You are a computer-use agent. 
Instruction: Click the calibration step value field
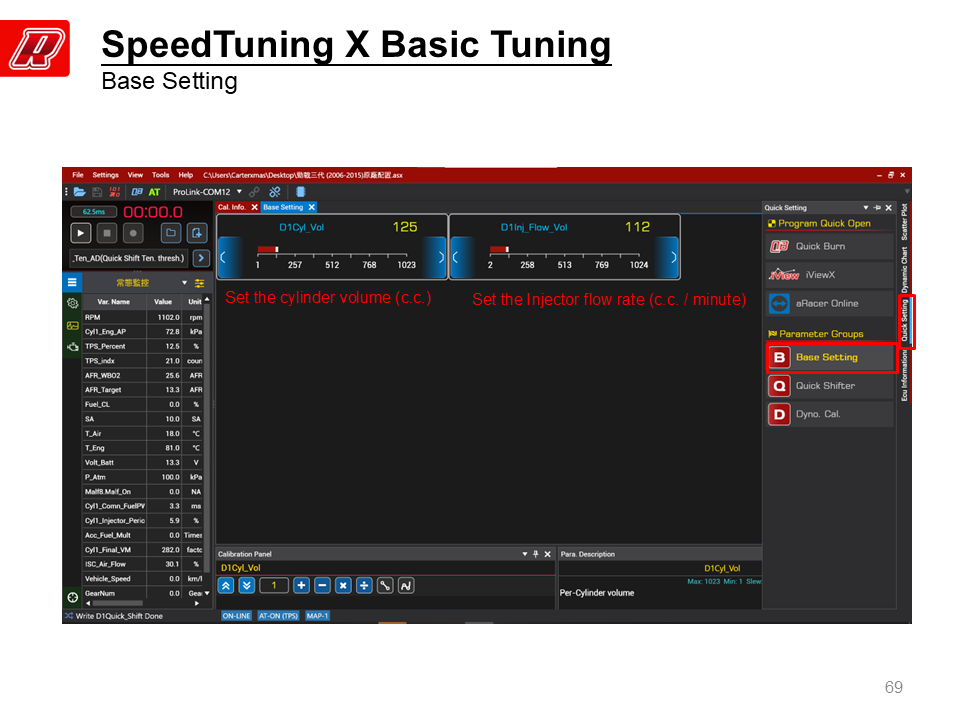point(274,586)
